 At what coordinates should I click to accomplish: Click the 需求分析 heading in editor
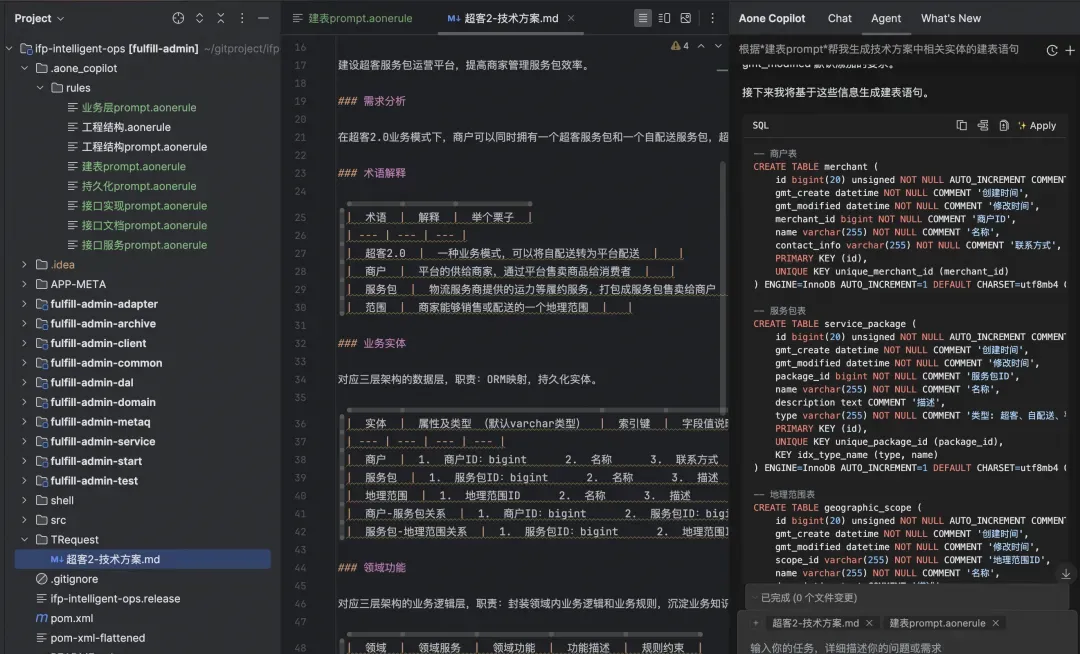pyautogui.click(x=384, y=101)
